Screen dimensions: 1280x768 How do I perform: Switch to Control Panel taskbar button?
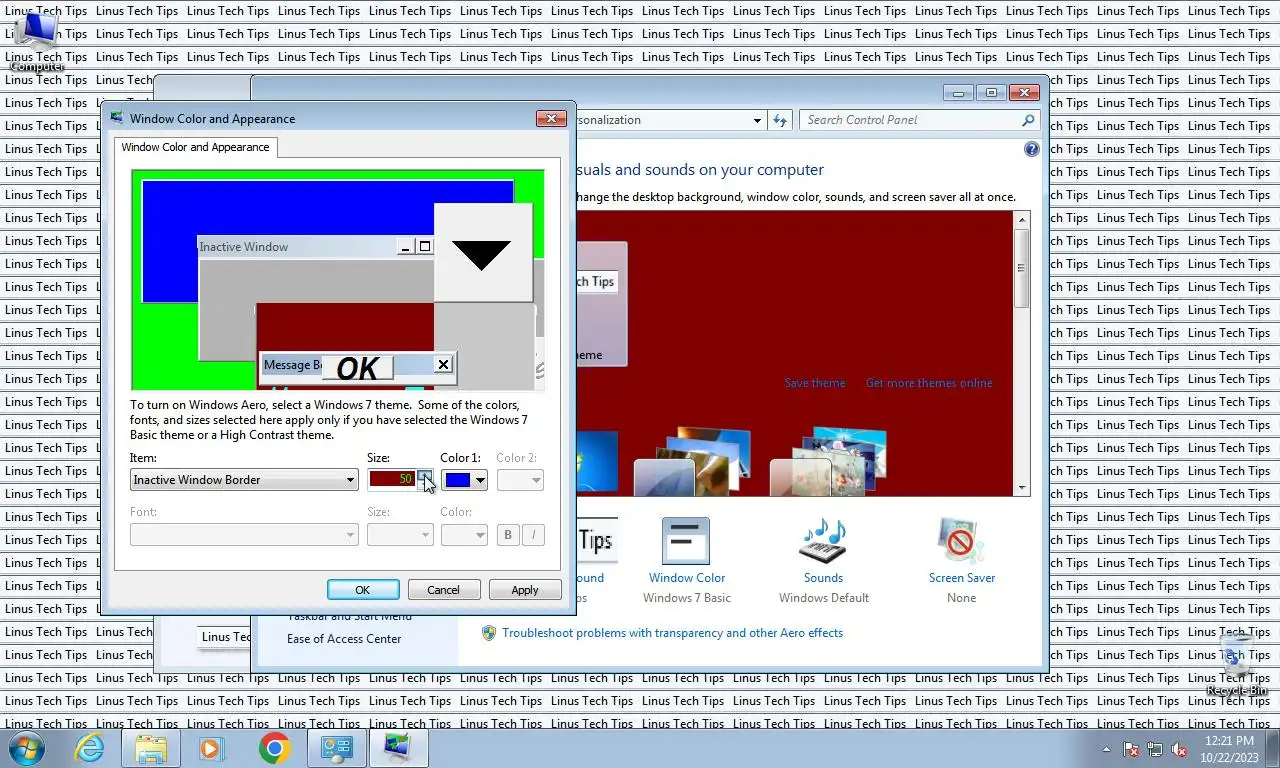337,748
